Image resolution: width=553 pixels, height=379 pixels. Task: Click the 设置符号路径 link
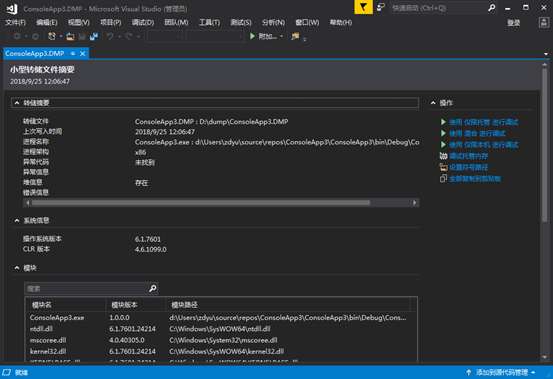468,167
